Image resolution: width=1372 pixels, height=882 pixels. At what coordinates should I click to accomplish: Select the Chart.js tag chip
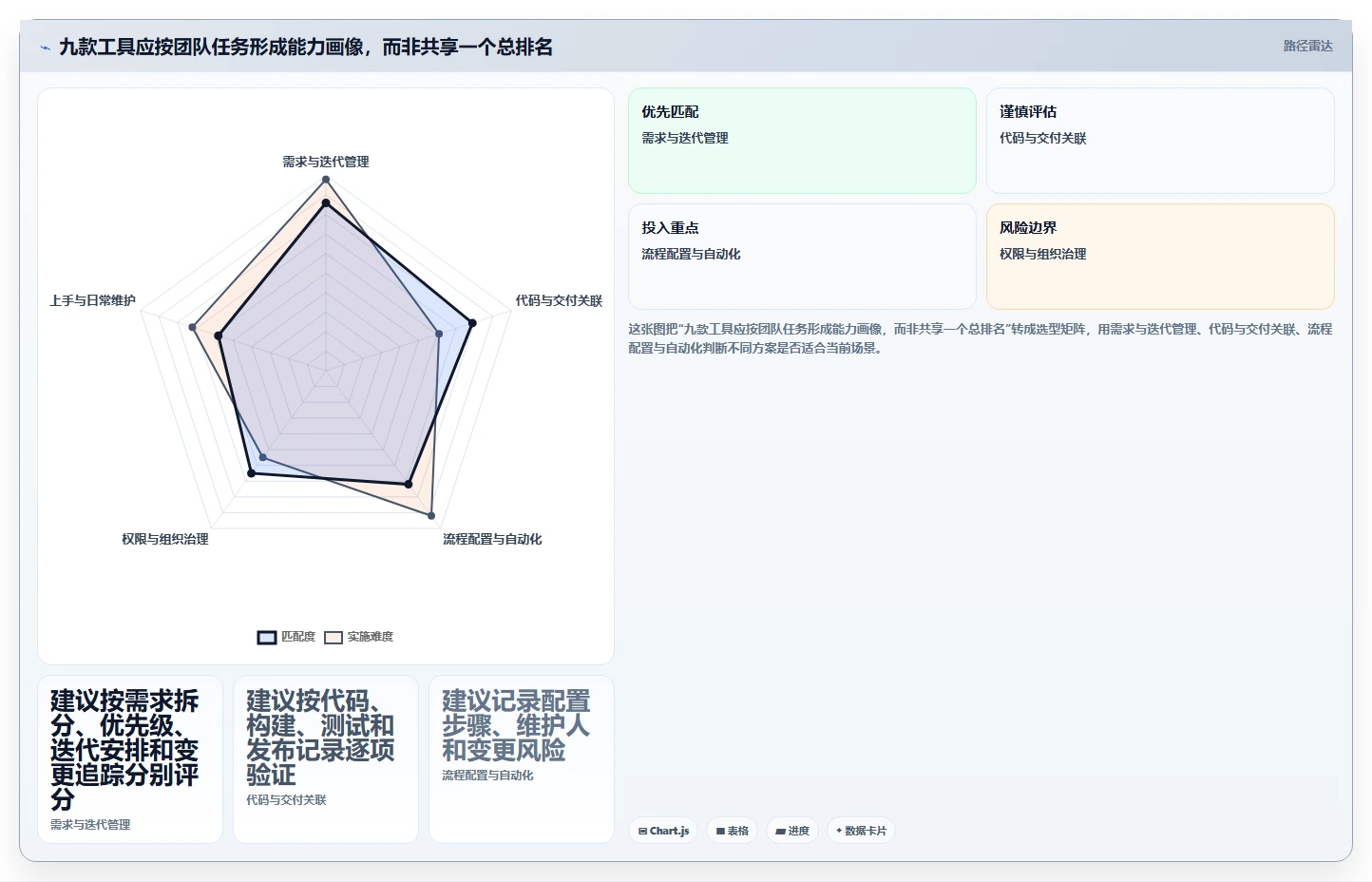pyautogui.click(x=663, y=831)
